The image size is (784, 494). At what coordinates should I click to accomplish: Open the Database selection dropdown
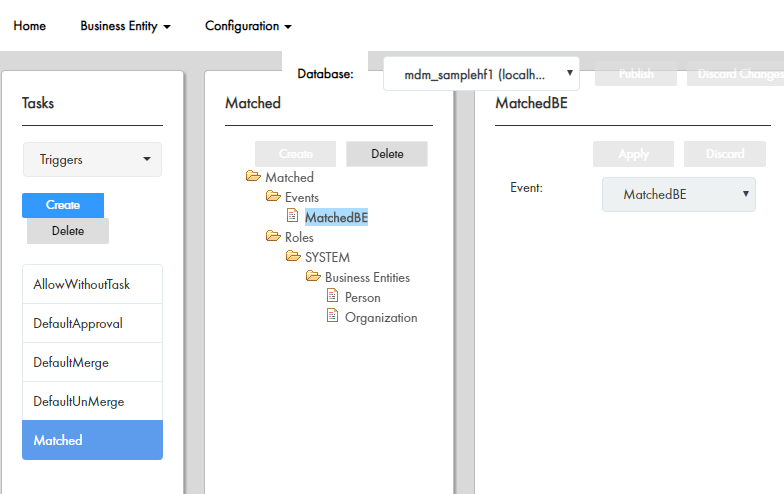click(482, 74)
